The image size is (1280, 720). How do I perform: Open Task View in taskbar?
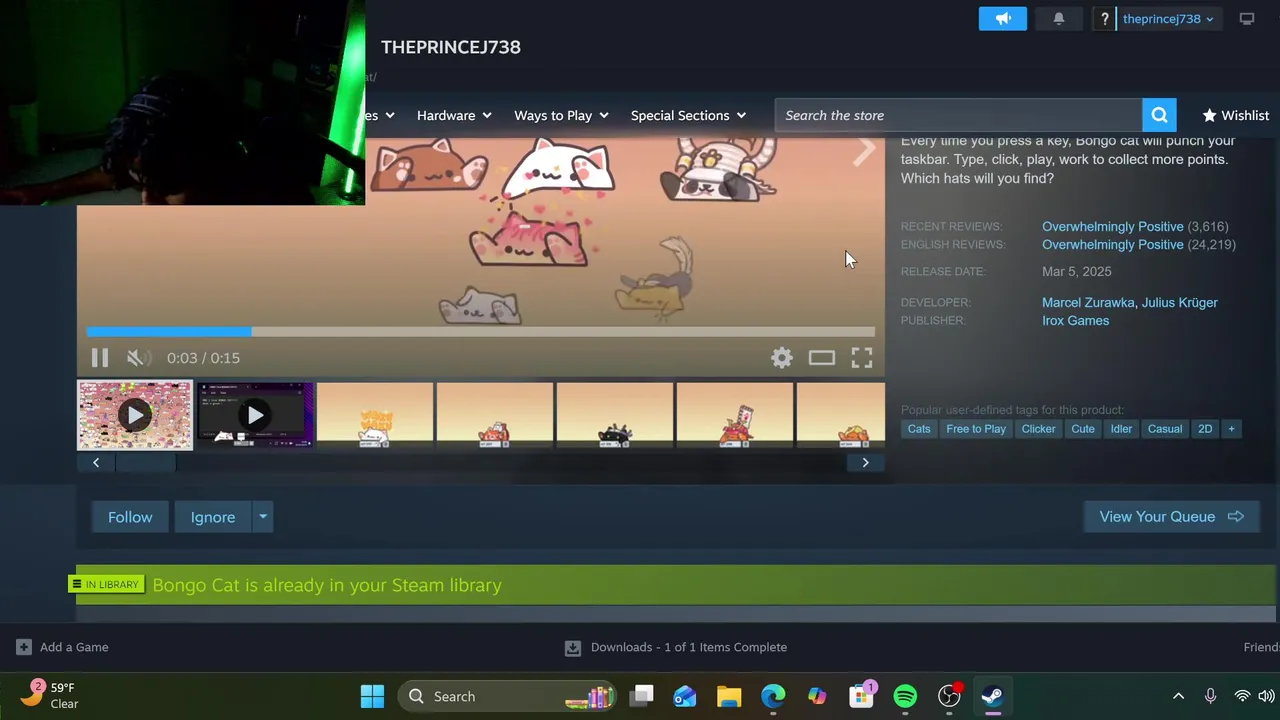click(642, 696)
